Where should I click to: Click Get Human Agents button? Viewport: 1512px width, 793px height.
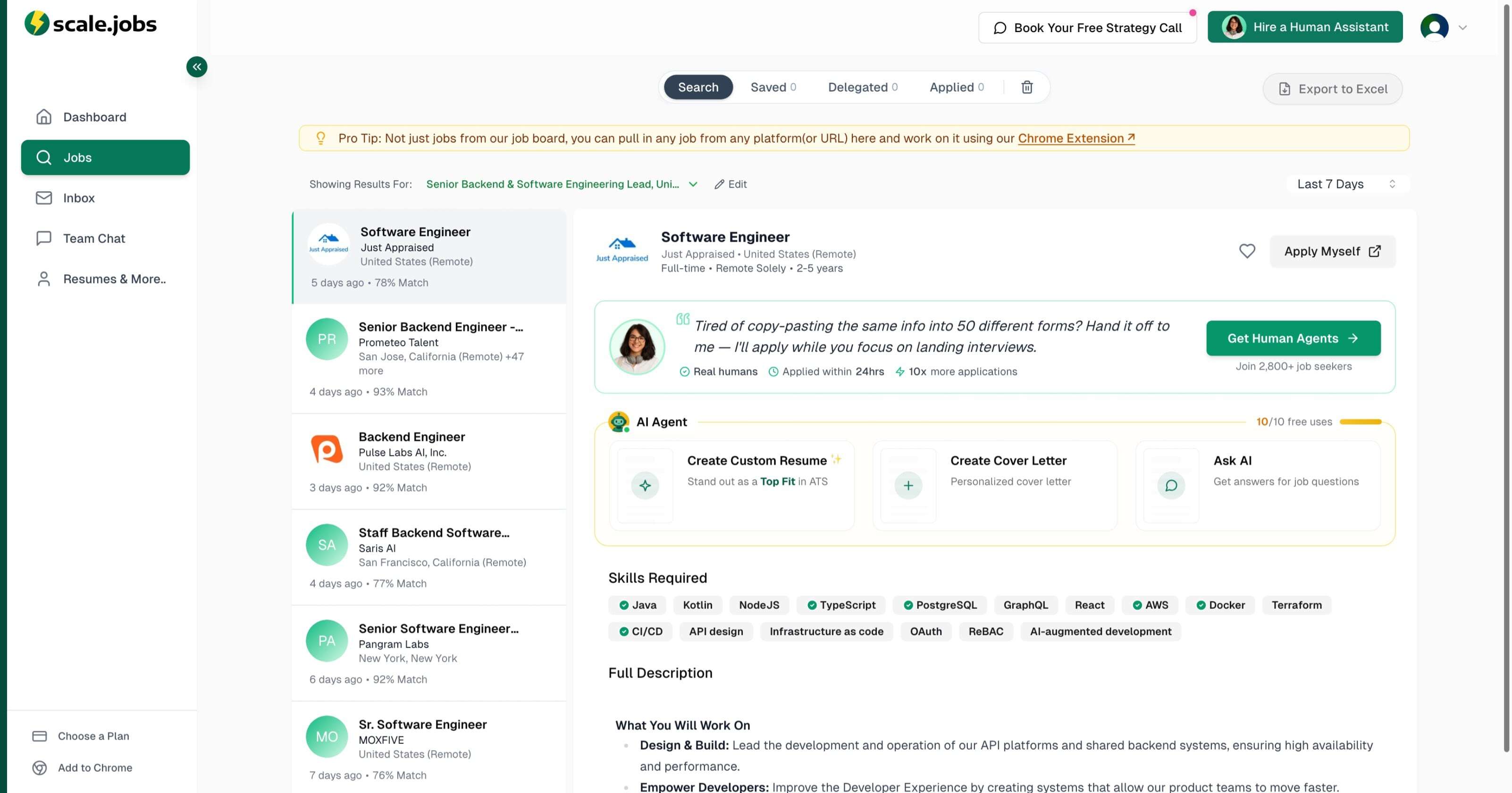[x=1293, y=338]
